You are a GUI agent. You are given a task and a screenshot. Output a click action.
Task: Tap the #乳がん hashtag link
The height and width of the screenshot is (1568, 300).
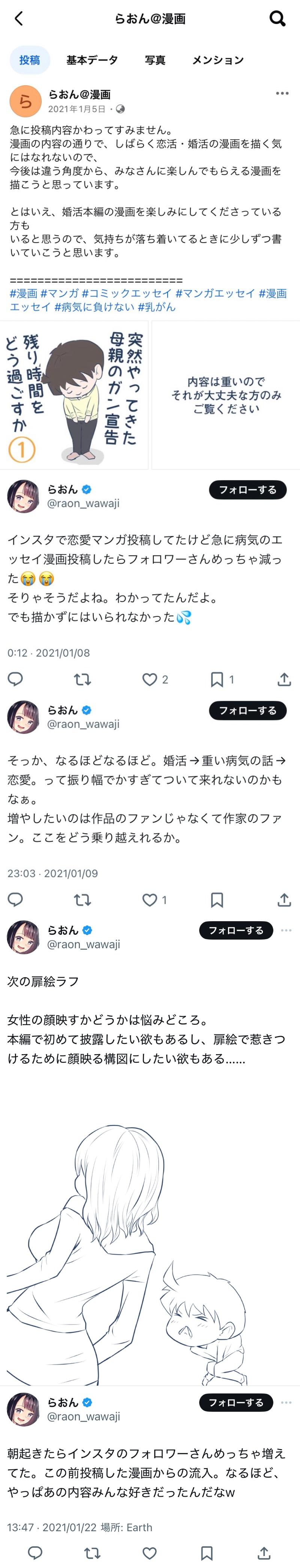pyautogui.click(x=156, y=307)
